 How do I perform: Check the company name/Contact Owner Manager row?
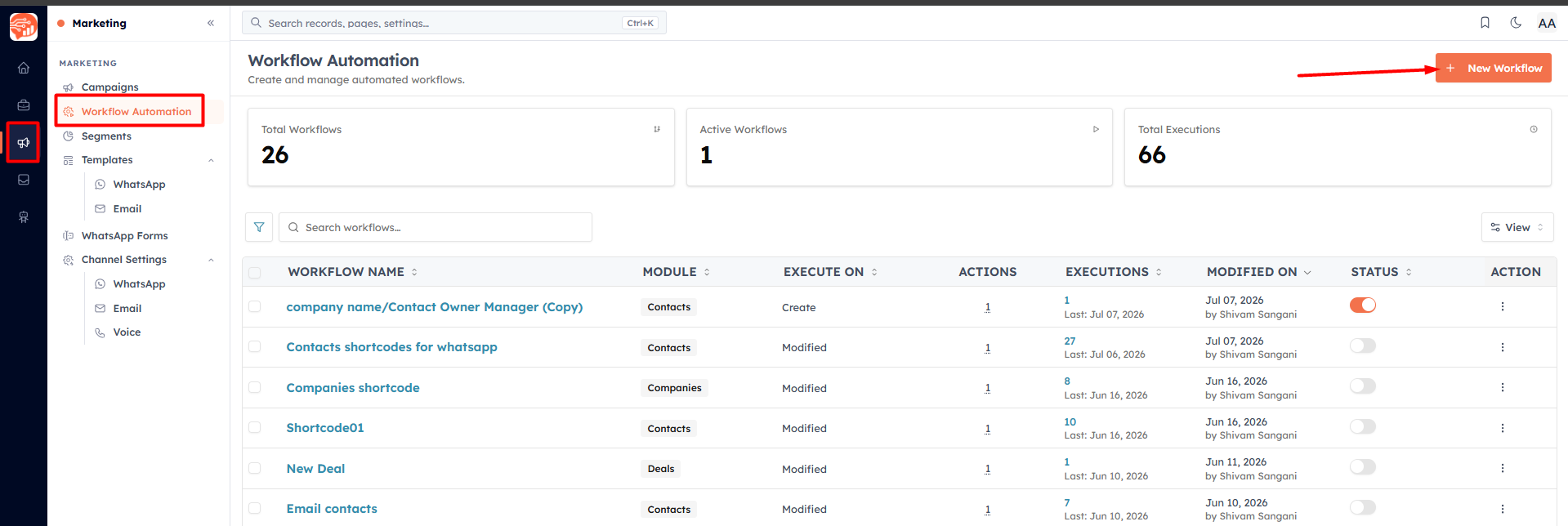255,306
